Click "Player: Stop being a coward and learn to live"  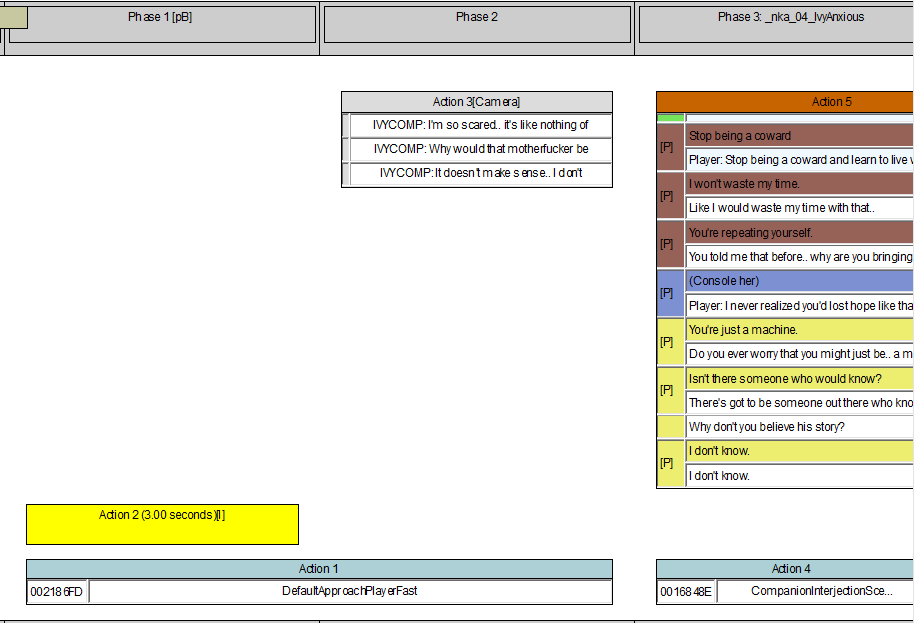point(799,160)
